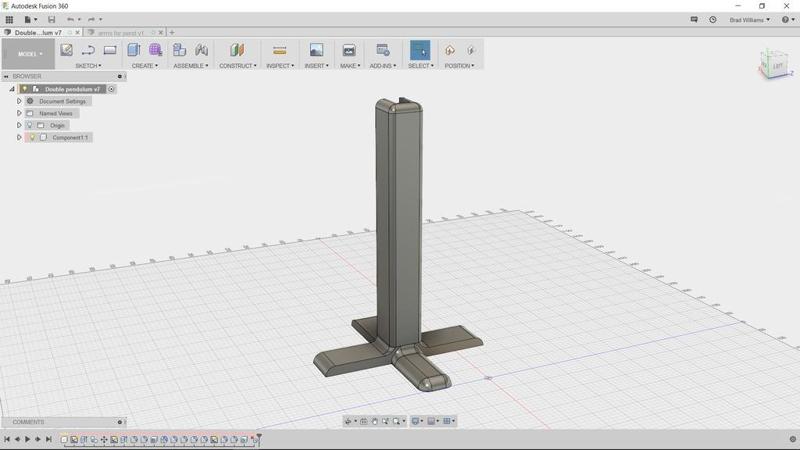Open Display Settings monitor icon
This screenshot has height=450, width=800.
[415, 421]
